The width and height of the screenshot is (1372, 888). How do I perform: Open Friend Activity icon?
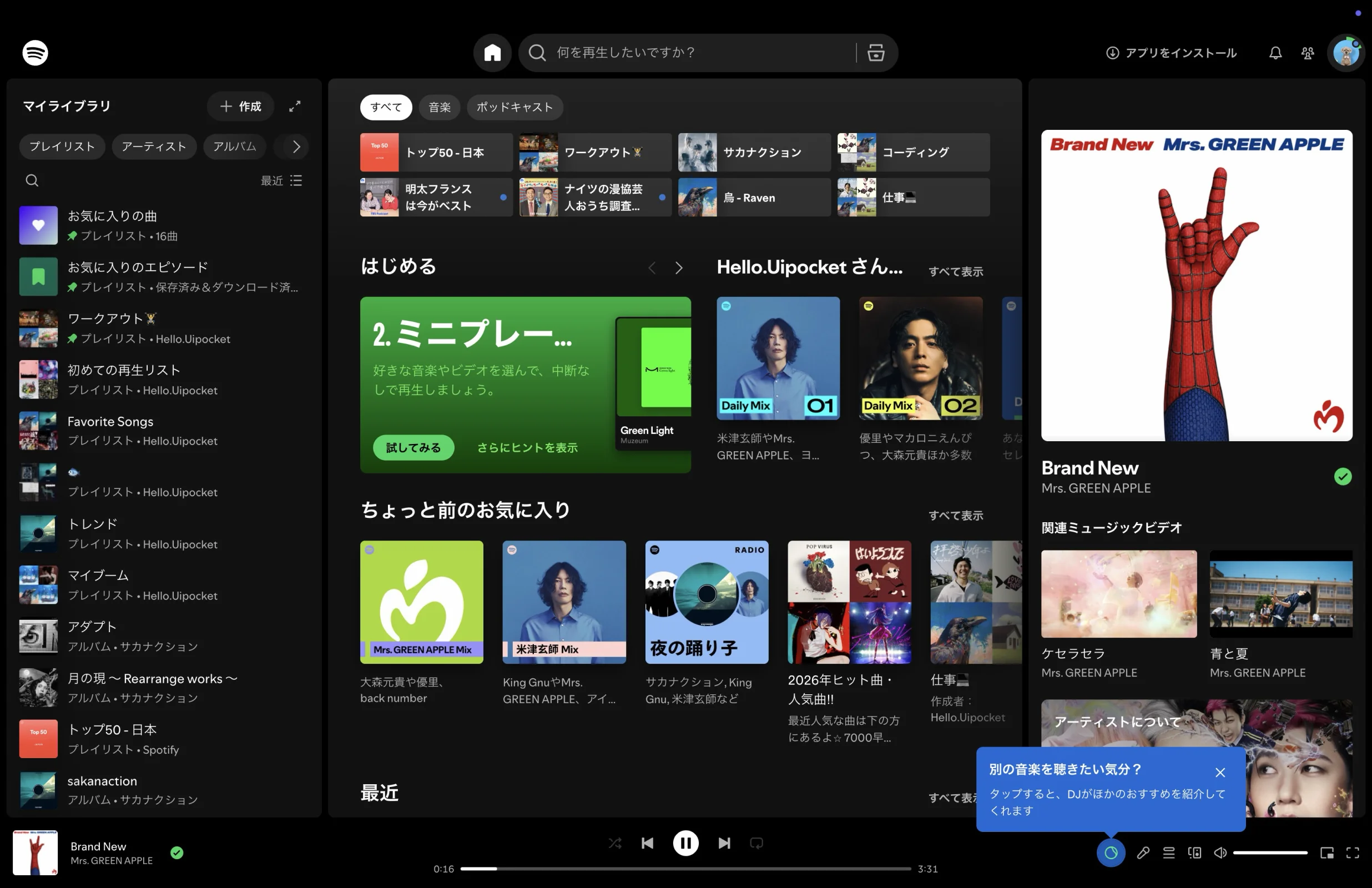click(x=1308, y=53)
